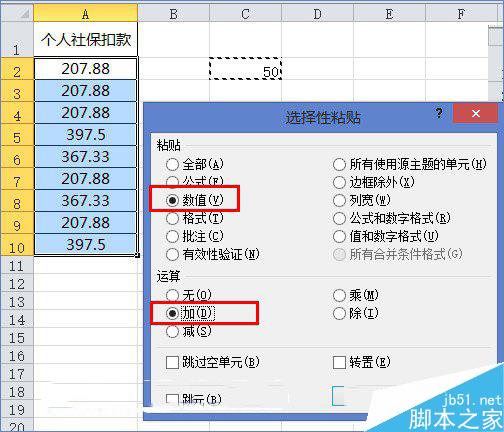The image size is (504, 432).
Task: Click the fill handle below cell A10
Action: click(x=137, y=256)
